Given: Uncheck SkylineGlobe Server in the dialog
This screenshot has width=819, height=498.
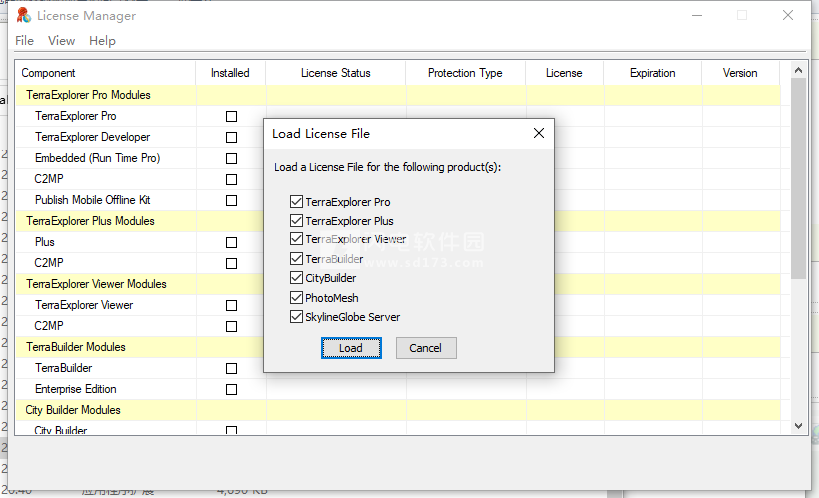Looking at the screenshot, I should tap(296, 317).
